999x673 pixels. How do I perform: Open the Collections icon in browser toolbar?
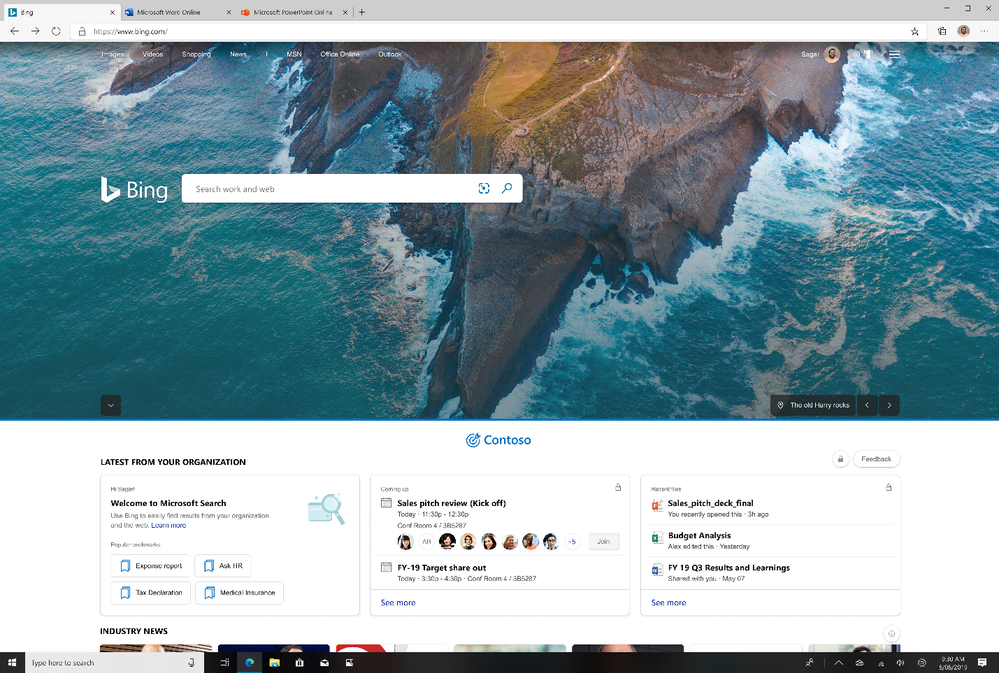click(x=942, y=31)
